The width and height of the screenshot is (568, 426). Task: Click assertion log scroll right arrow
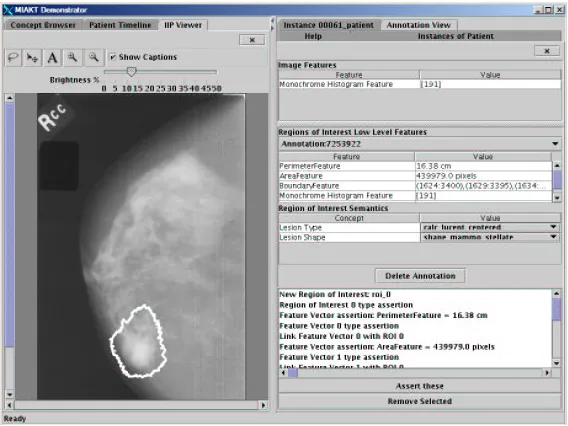547,372
